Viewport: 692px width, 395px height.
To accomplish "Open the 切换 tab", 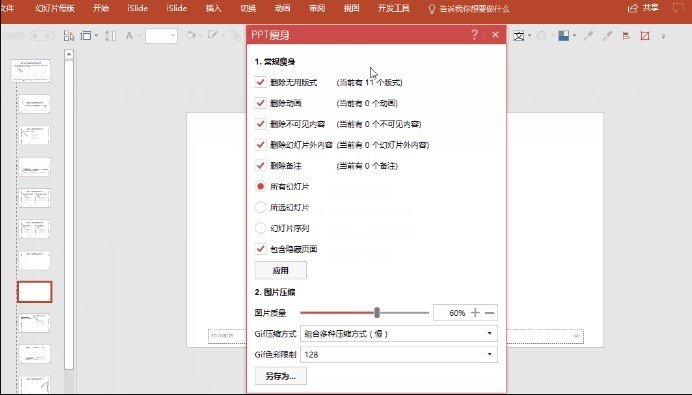I will (248, 8).
